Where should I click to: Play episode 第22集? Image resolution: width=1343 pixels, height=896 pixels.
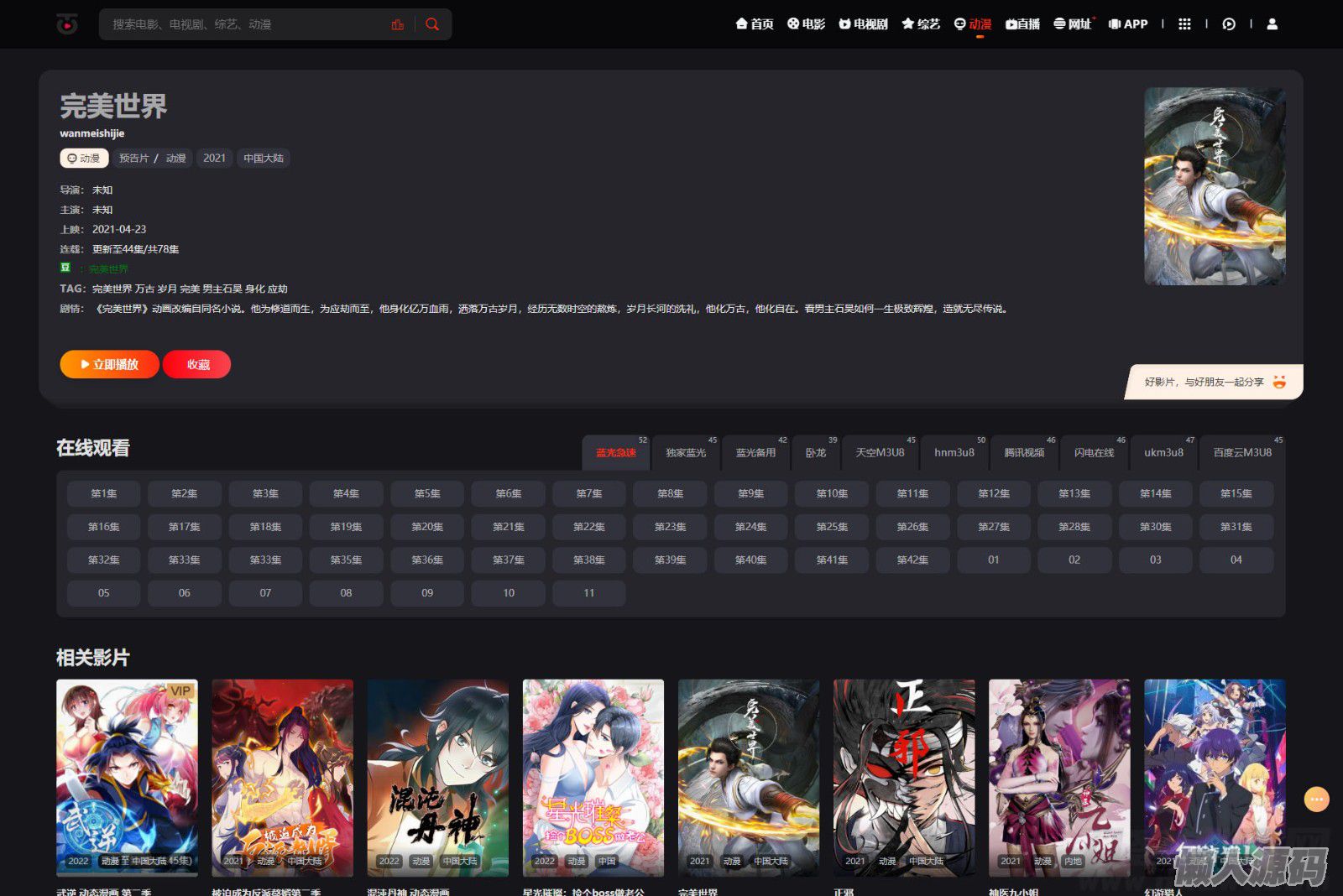(589, 527)
